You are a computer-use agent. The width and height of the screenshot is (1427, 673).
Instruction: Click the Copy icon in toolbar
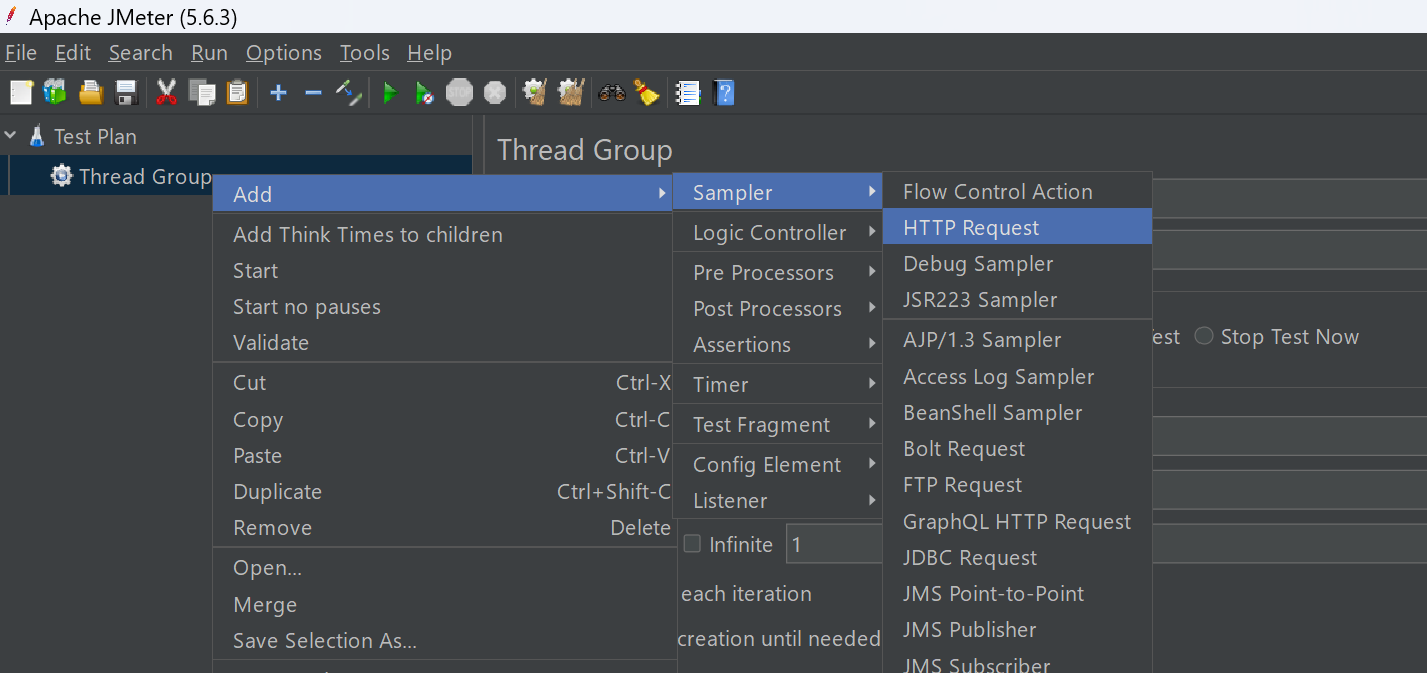click(x=202, y=93)
